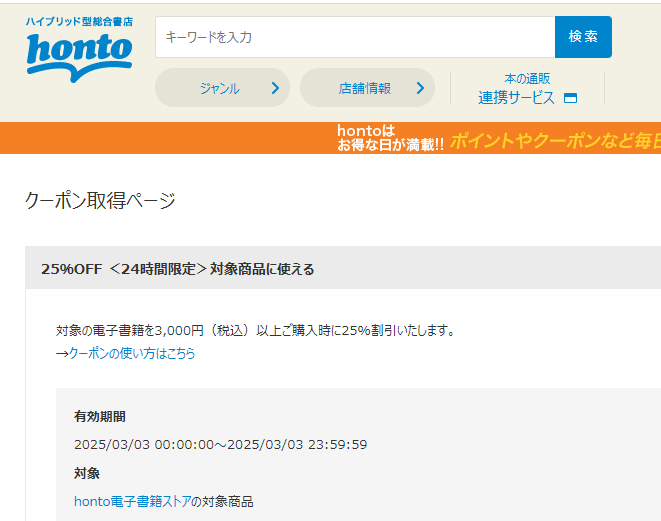Image resolution: width=661 pixels, height=521 pixels.
Task: Click the chevron arrow beside ジャンル
Action: click(275, 88)
